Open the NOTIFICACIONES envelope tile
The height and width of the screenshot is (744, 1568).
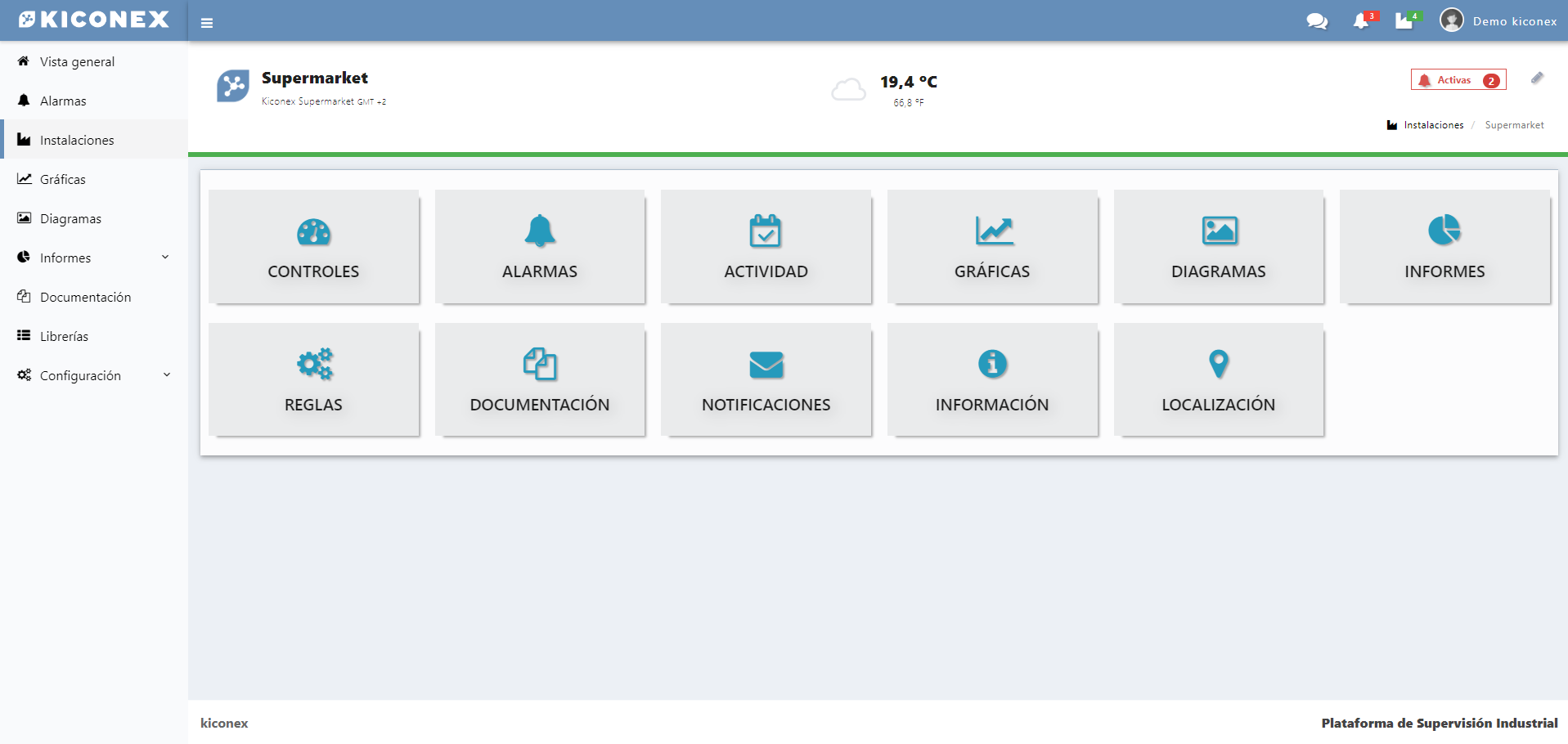coord(766,380)
